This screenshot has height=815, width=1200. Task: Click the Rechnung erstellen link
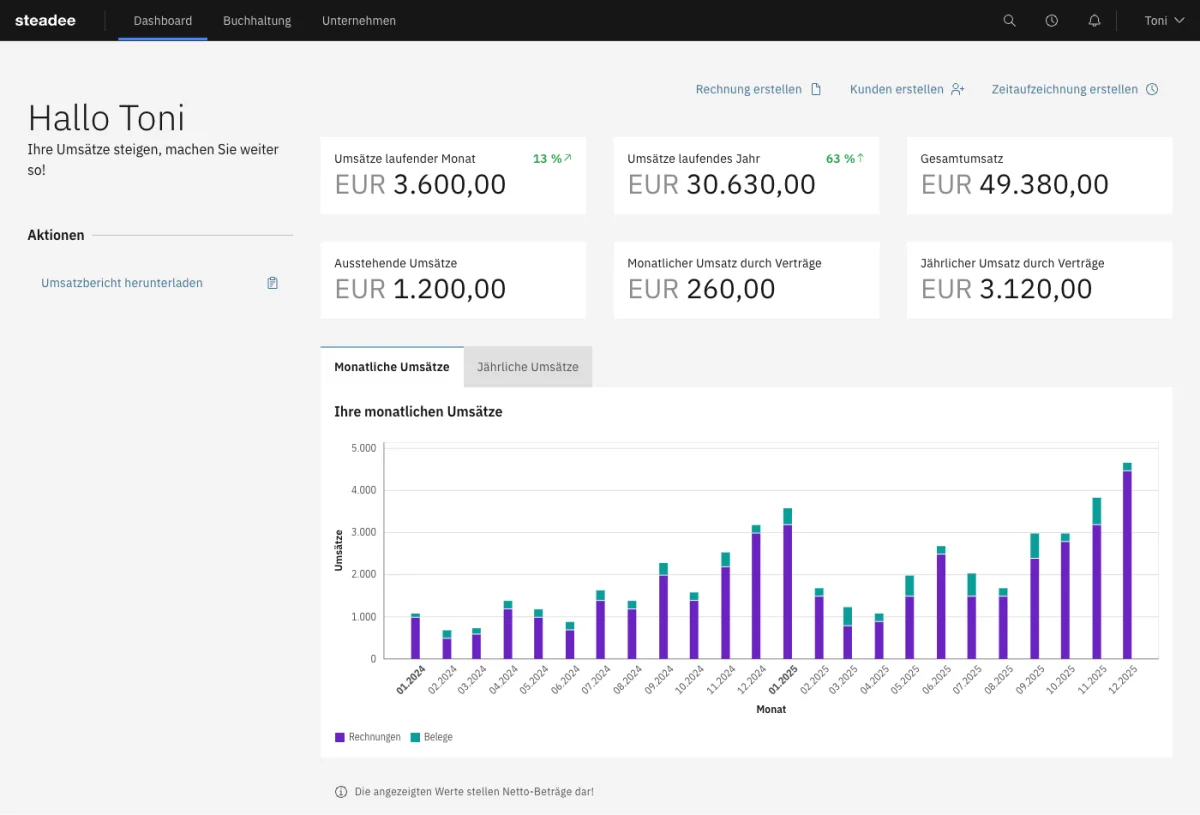749,89
